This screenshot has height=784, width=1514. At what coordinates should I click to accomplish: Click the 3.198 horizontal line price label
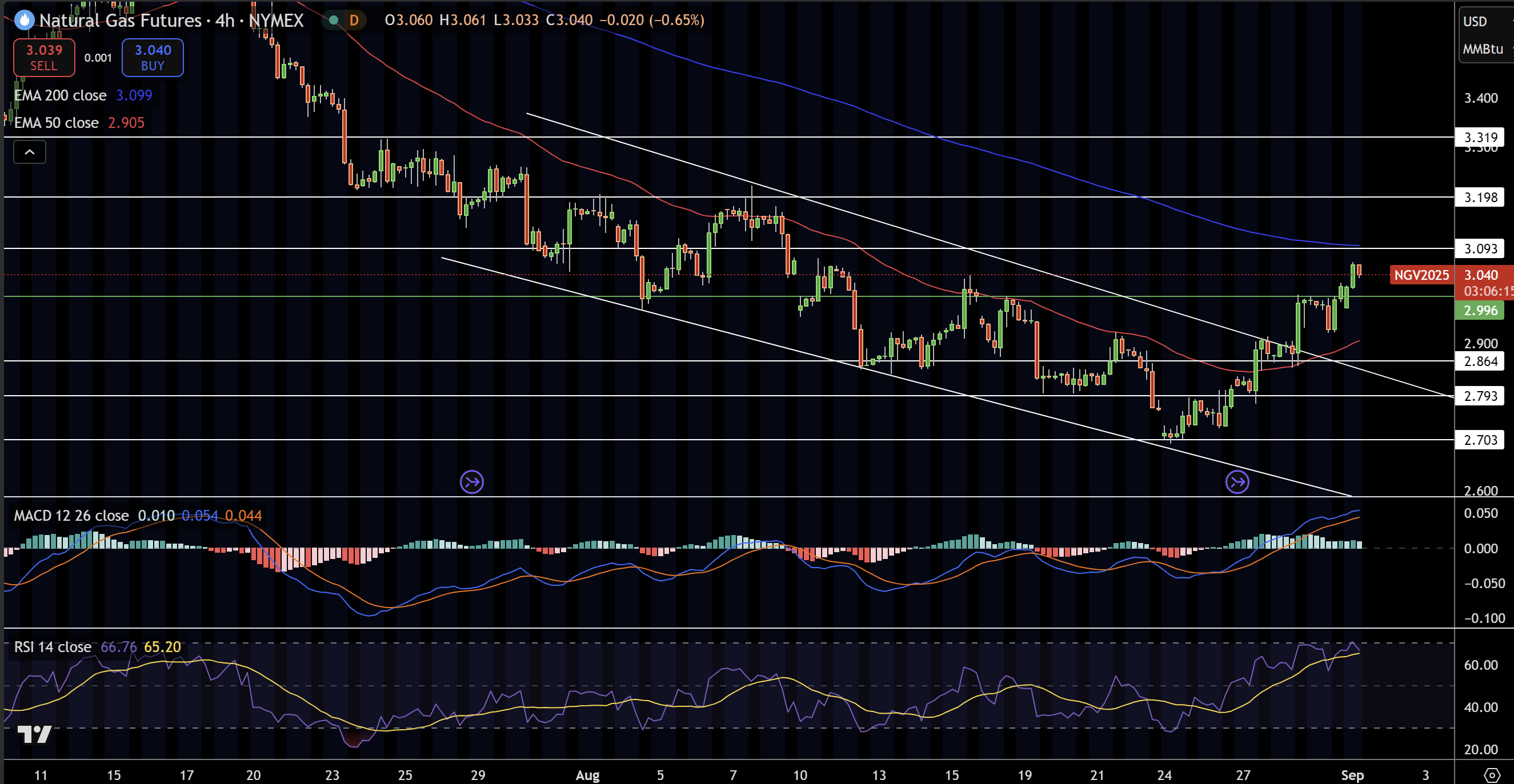click(x=1480, y=198)
